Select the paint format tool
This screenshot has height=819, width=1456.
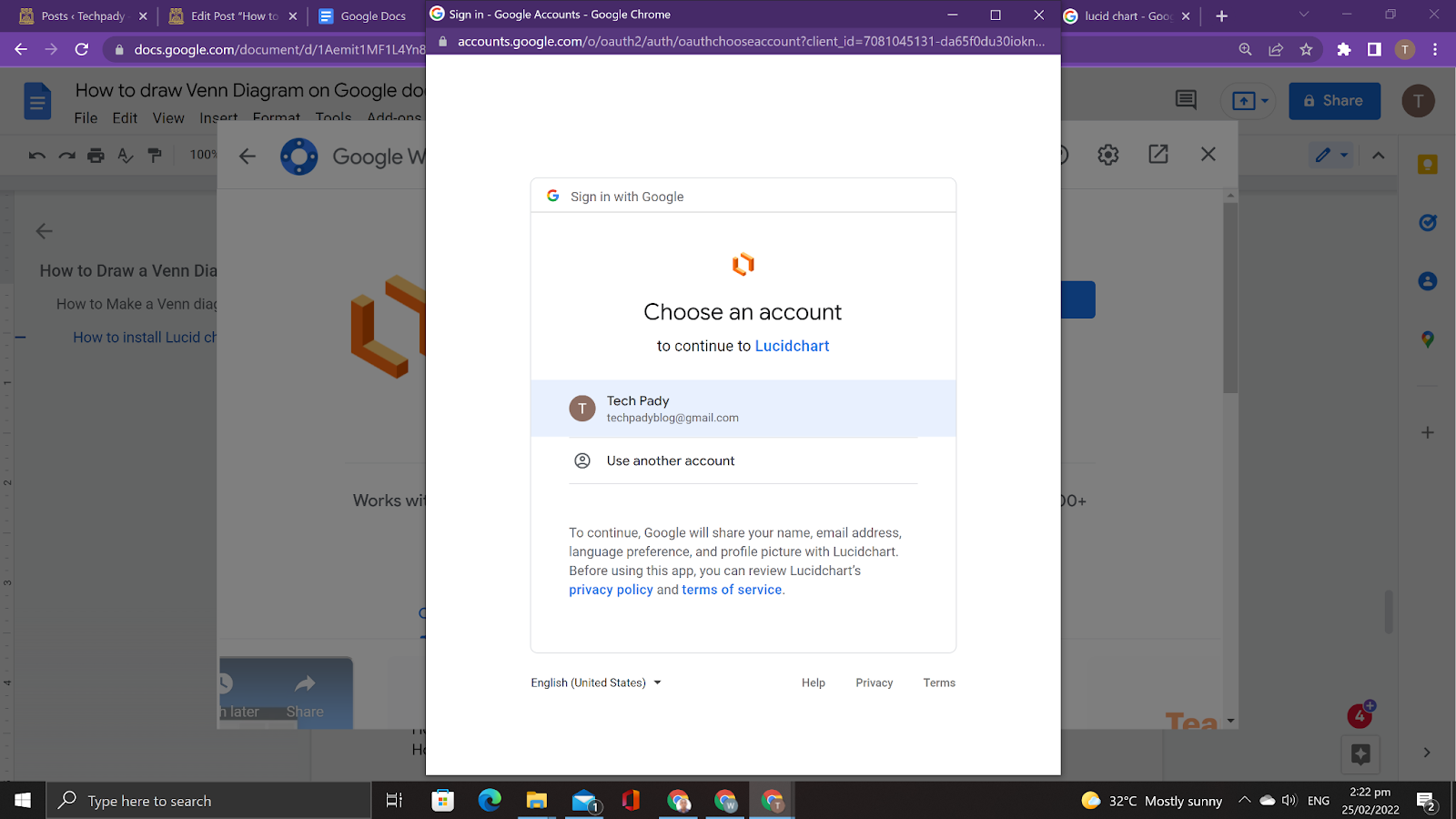(x=155, y=156)
